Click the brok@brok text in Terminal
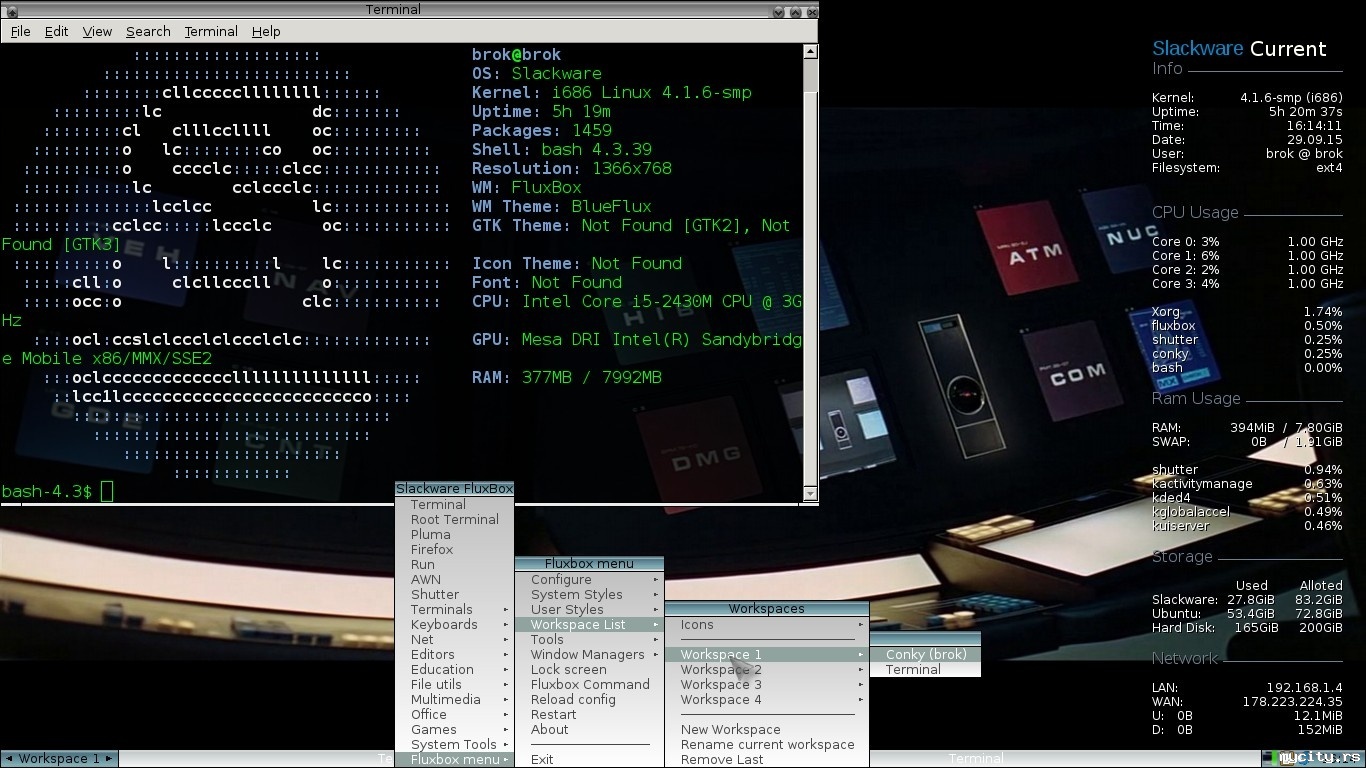Screen dimensions: 1366x768 [516, 55]
